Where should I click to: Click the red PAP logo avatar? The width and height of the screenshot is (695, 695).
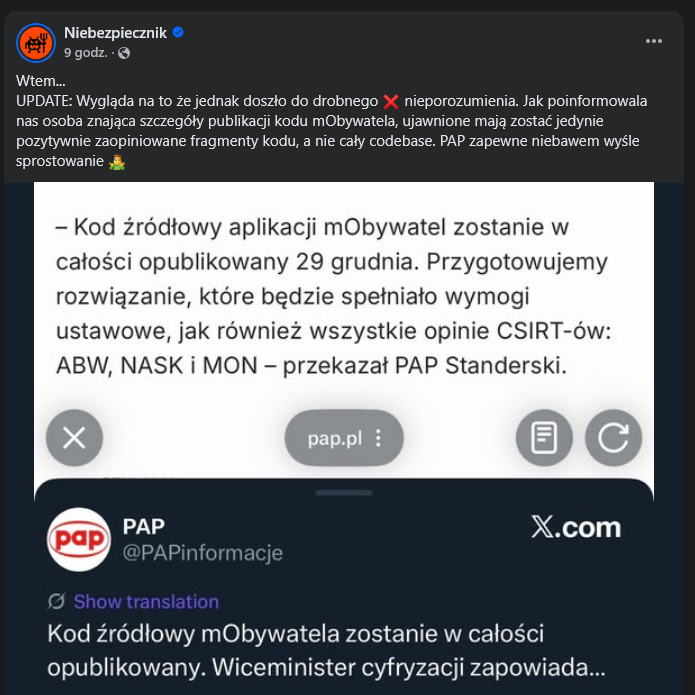pos(79,539)
